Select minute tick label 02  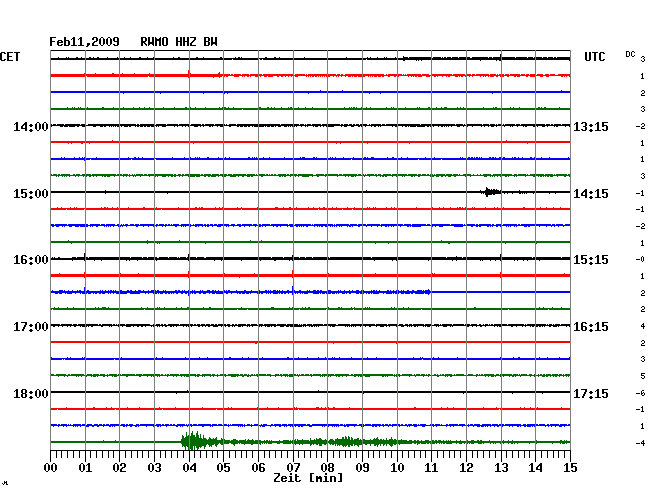pyautogui.click(x=119, y=467)
